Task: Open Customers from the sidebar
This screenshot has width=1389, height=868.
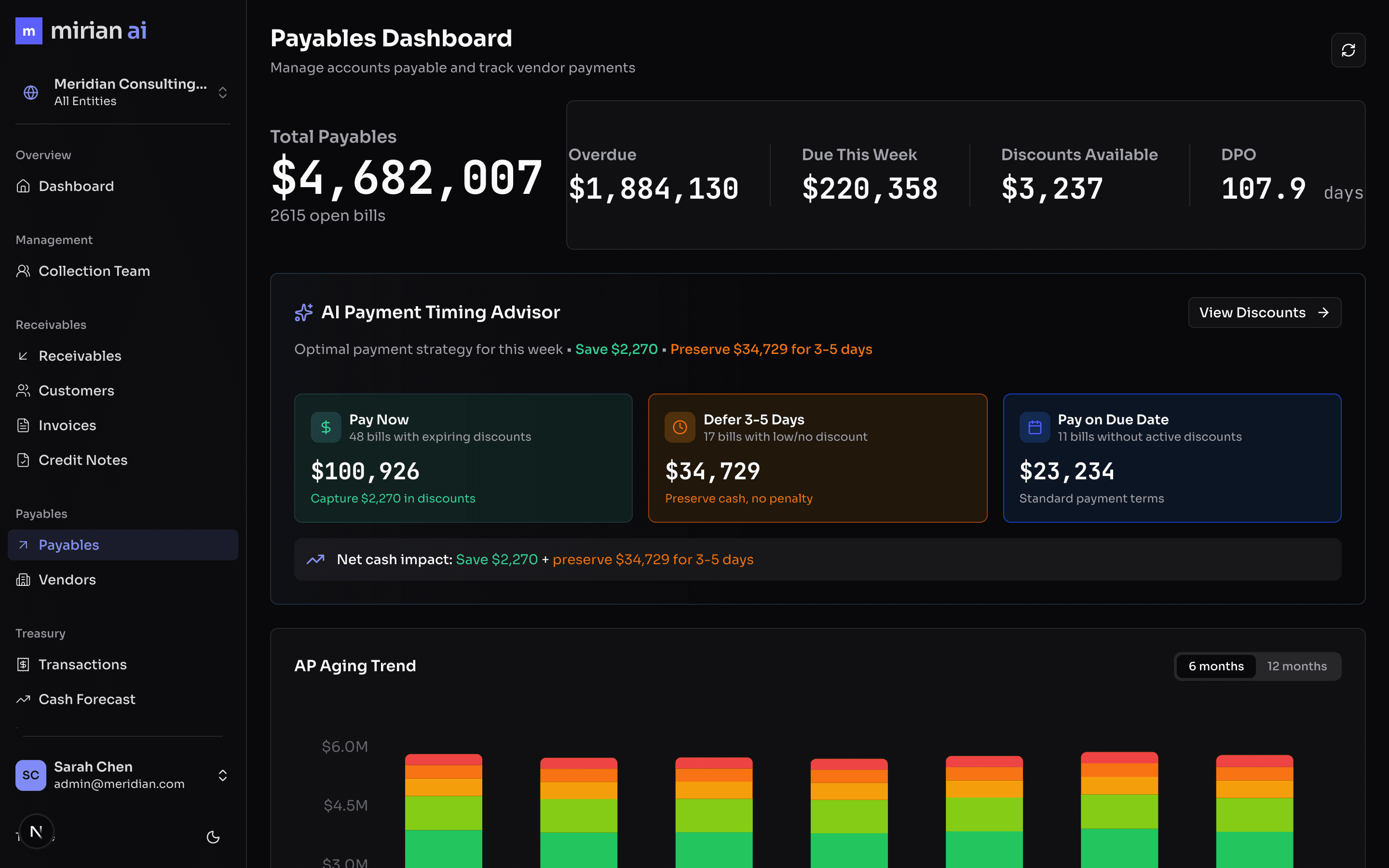Action: click(x=76, y=391)
